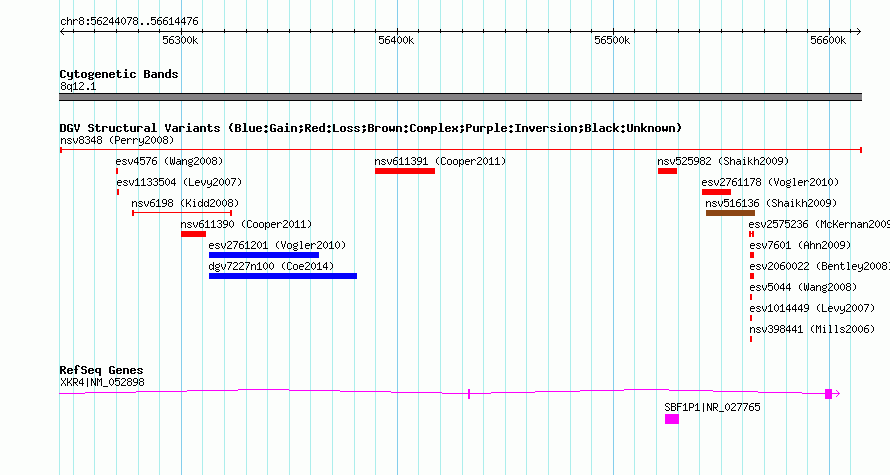
Task: Open nsv611390 (Cooper2011) variant label
Action: pos(246,224)
